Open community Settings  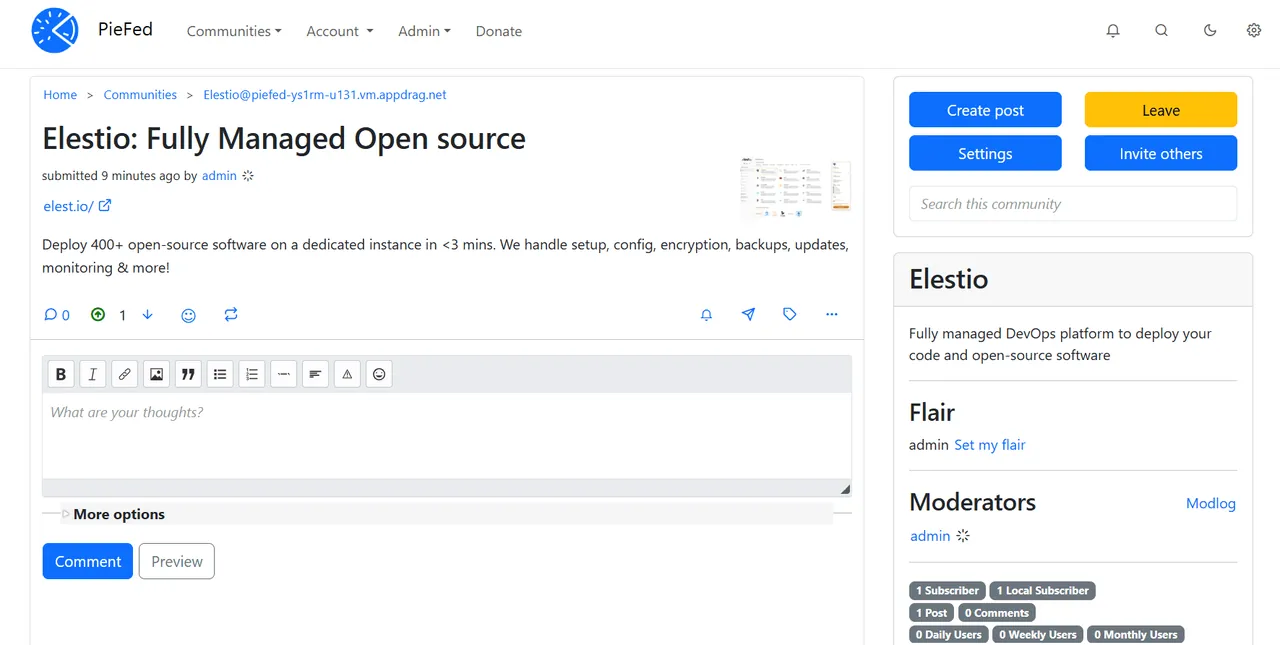pos(985,153)
